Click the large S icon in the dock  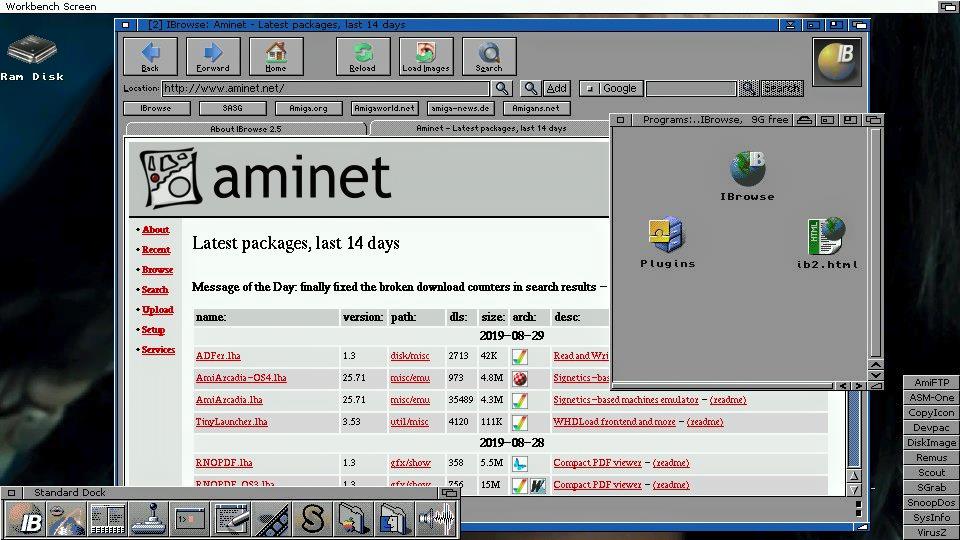(x=313, y=519)
